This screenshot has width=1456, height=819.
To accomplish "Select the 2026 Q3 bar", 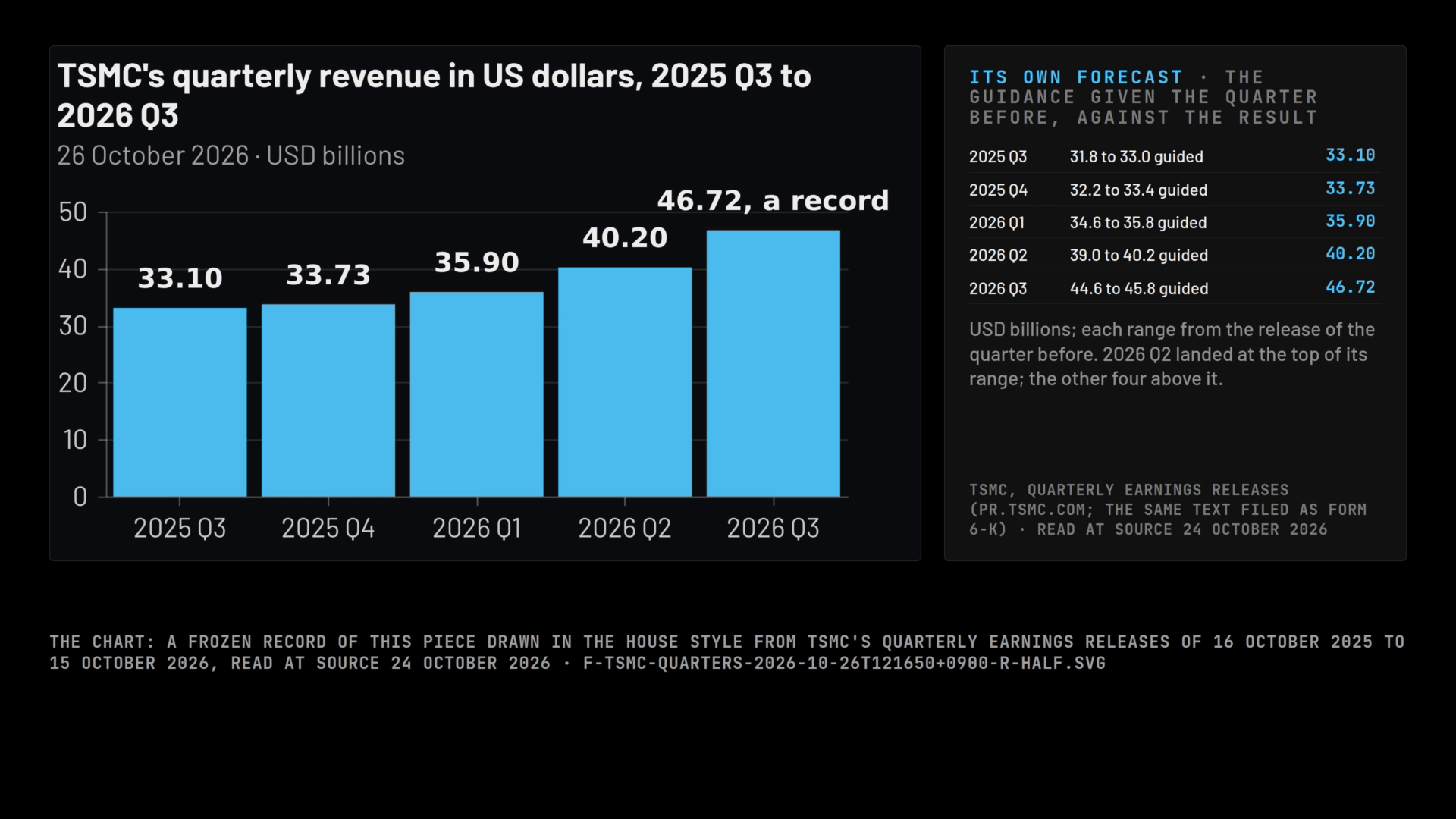I will [773, 363].
